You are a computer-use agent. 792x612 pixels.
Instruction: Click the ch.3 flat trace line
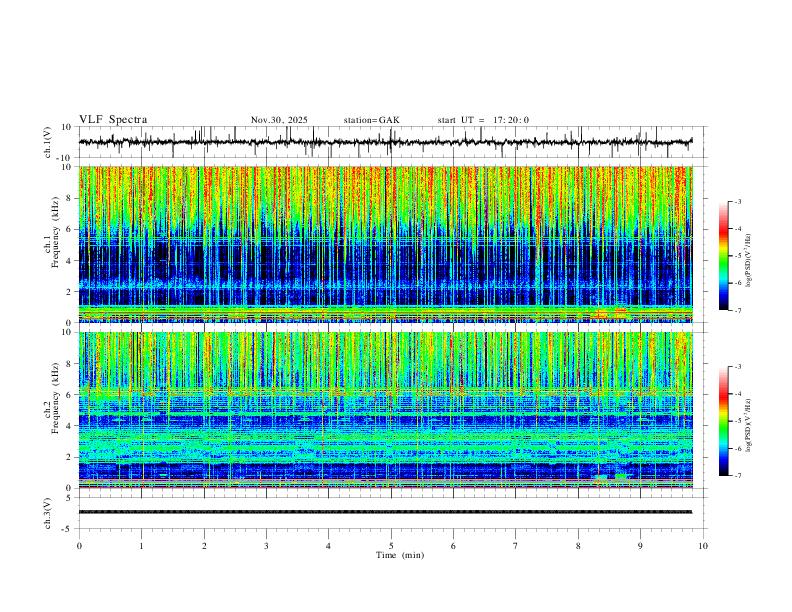click(x=385, y=512)
